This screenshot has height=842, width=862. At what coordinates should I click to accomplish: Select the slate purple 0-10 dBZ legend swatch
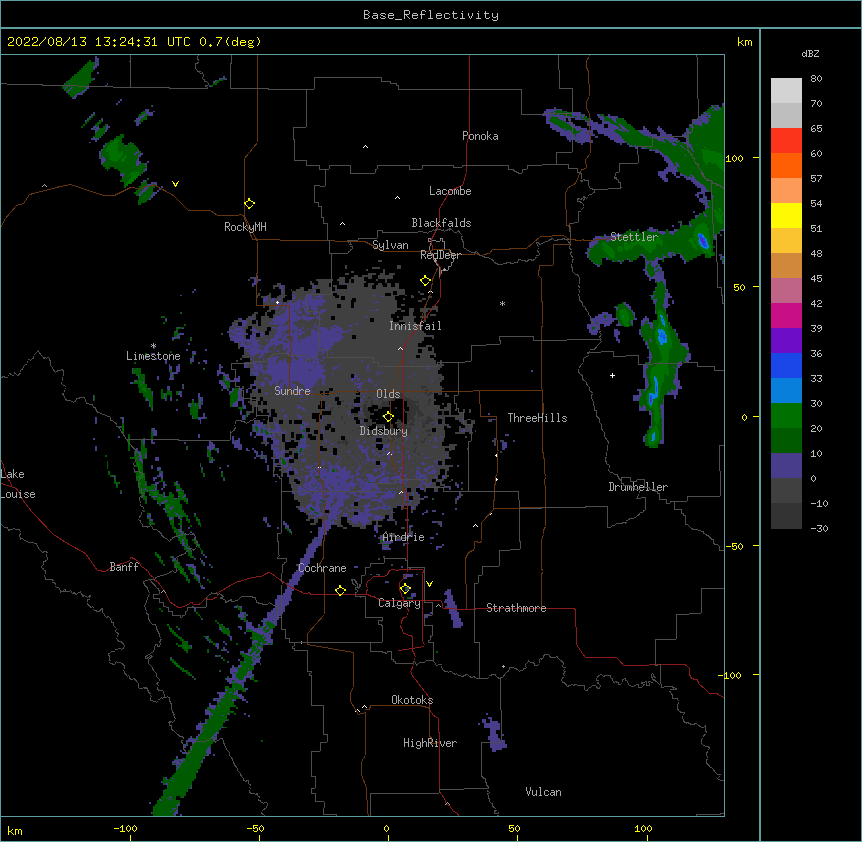tap(786, 466)
